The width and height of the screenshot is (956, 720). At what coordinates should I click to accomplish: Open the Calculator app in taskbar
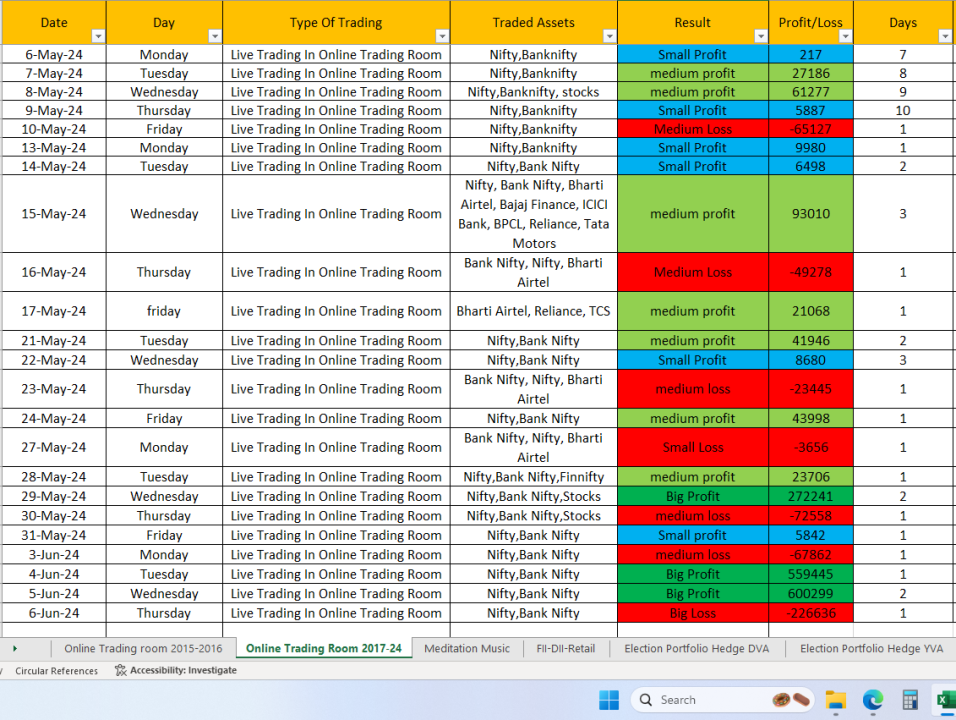pos(910,700)
